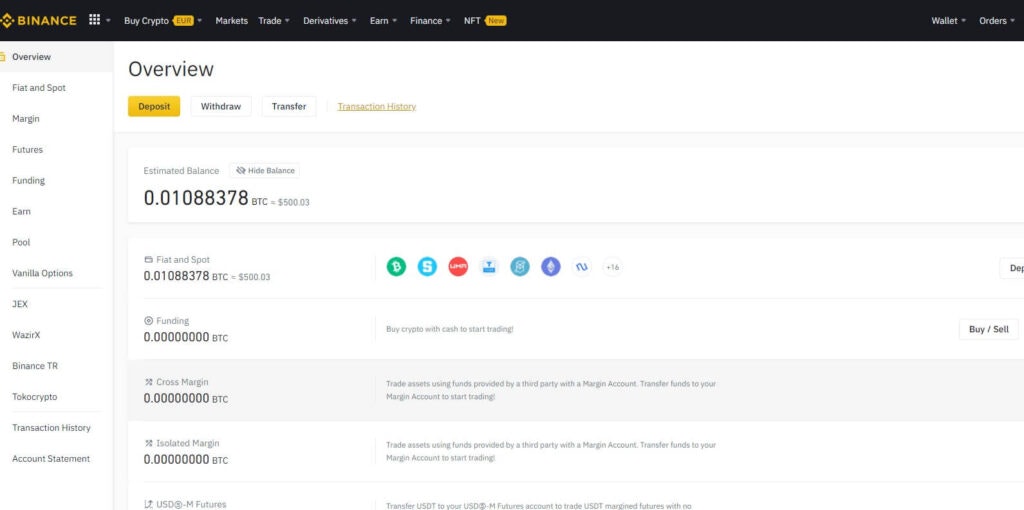Click the green Bitcoin Cash coin icon

[x=396, y=266]
